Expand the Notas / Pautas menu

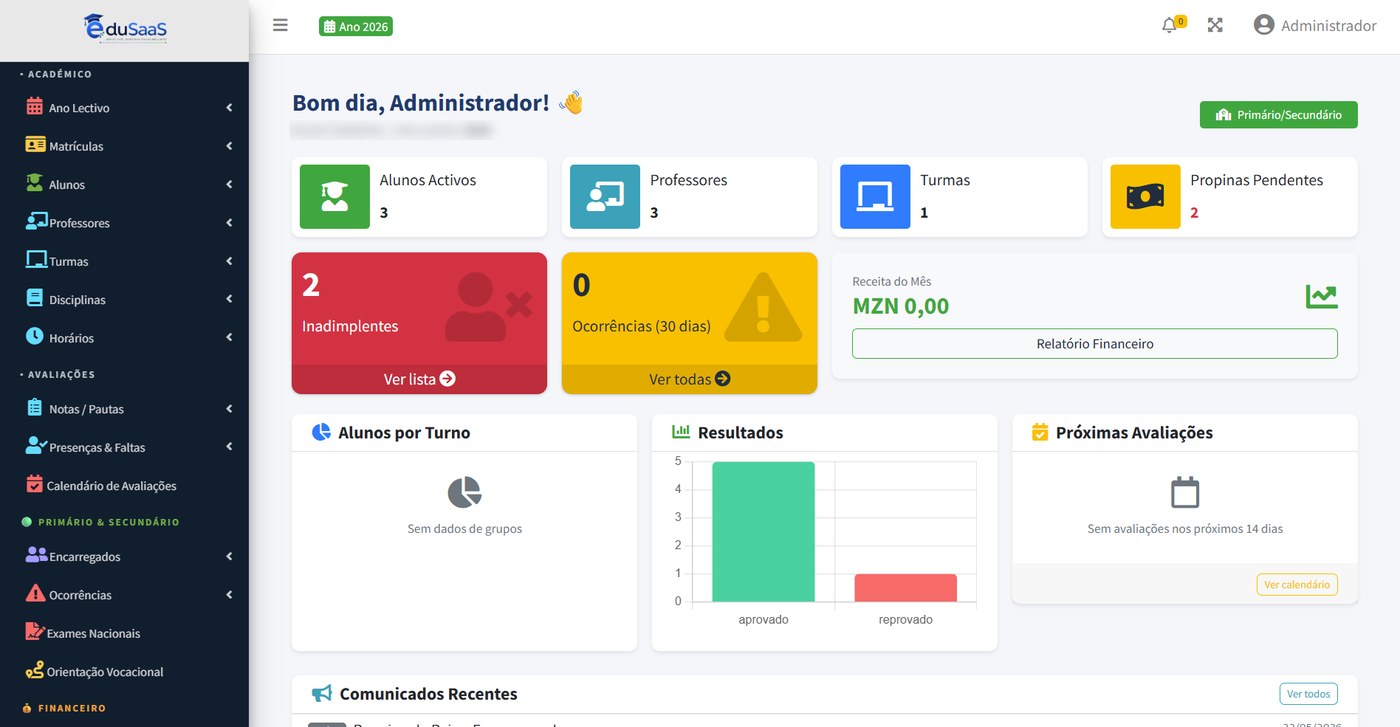124,408
